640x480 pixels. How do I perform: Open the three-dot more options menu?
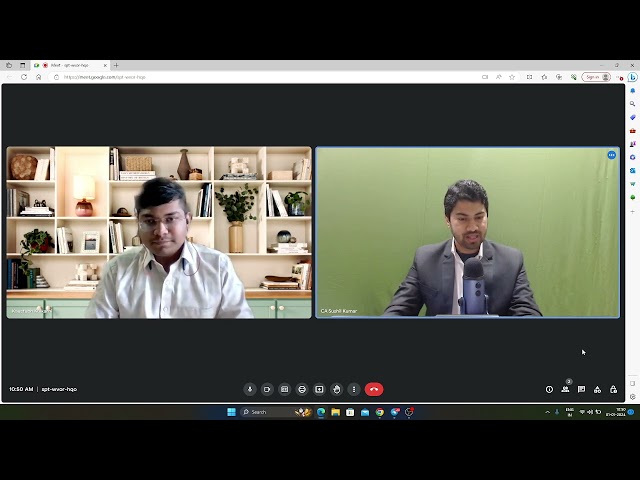[x=354, y=389]
